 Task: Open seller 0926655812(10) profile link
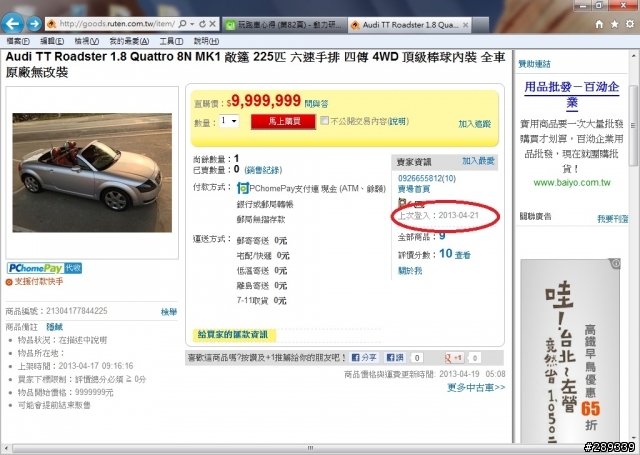click(x=427, y=178)
